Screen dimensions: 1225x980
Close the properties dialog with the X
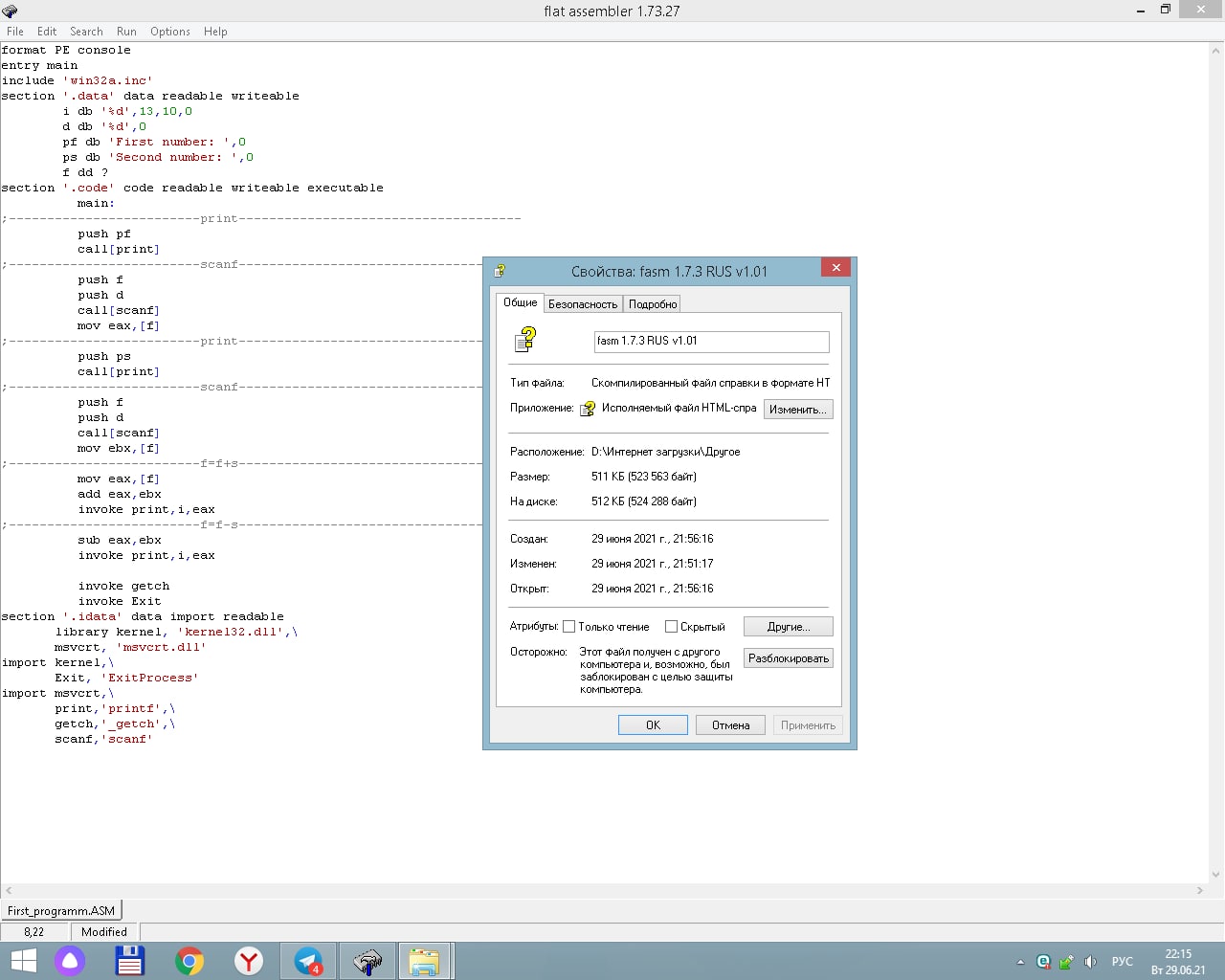click(836, 268)
